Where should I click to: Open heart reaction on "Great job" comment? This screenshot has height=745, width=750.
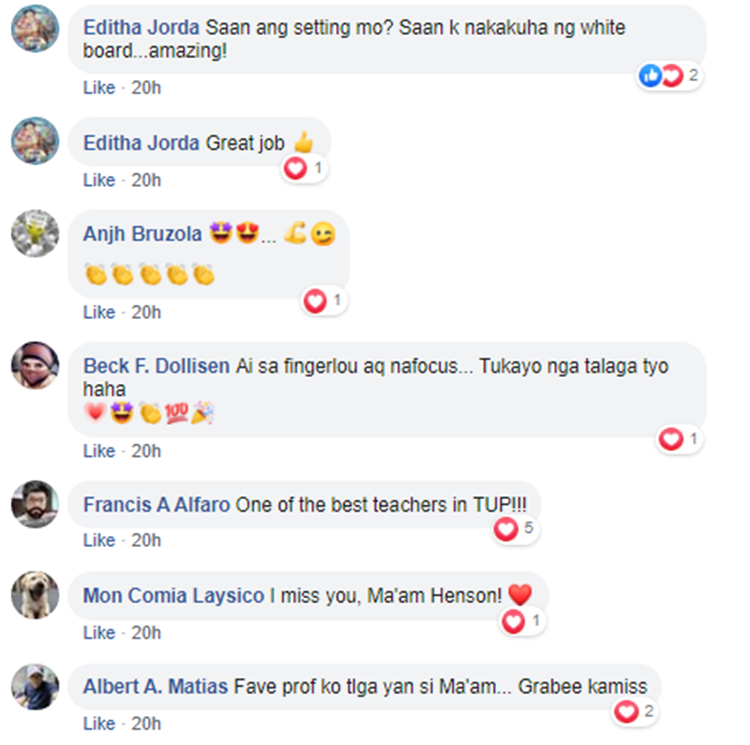(304, 168)
